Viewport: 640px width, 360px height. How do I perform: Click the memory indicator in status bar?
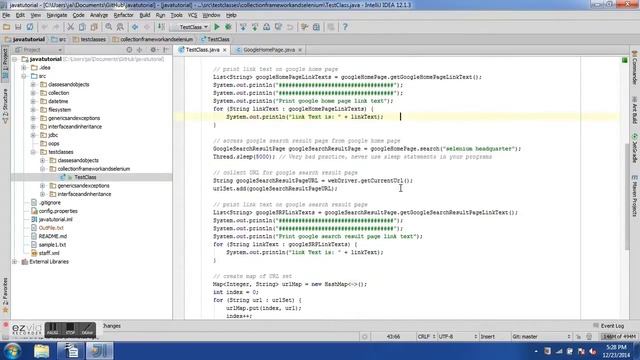tap(619, 337)
